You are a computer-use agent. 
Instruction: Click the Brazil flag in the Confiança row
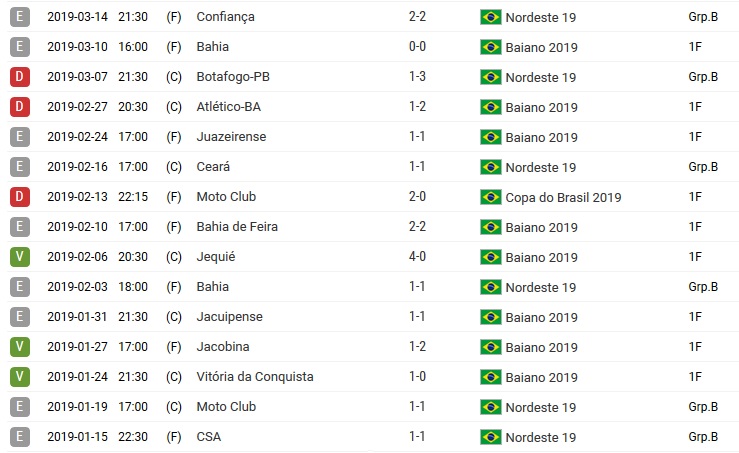490,17
